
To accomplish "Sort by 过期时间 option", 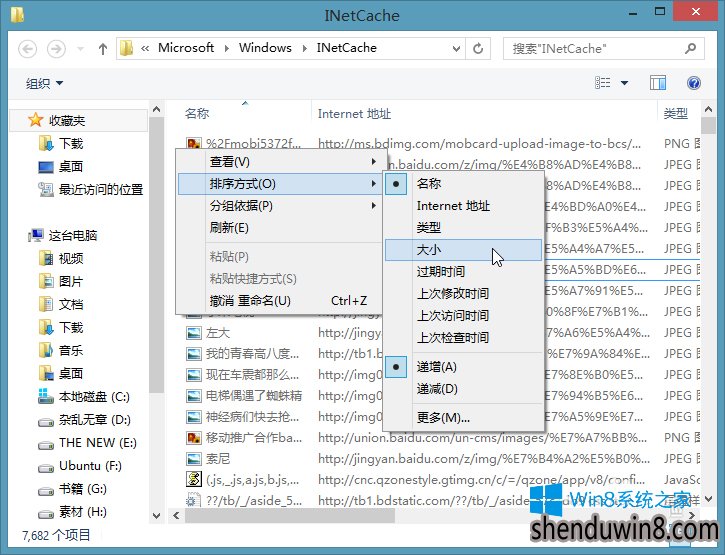I will pyautogui.click(x=463, y=271).
